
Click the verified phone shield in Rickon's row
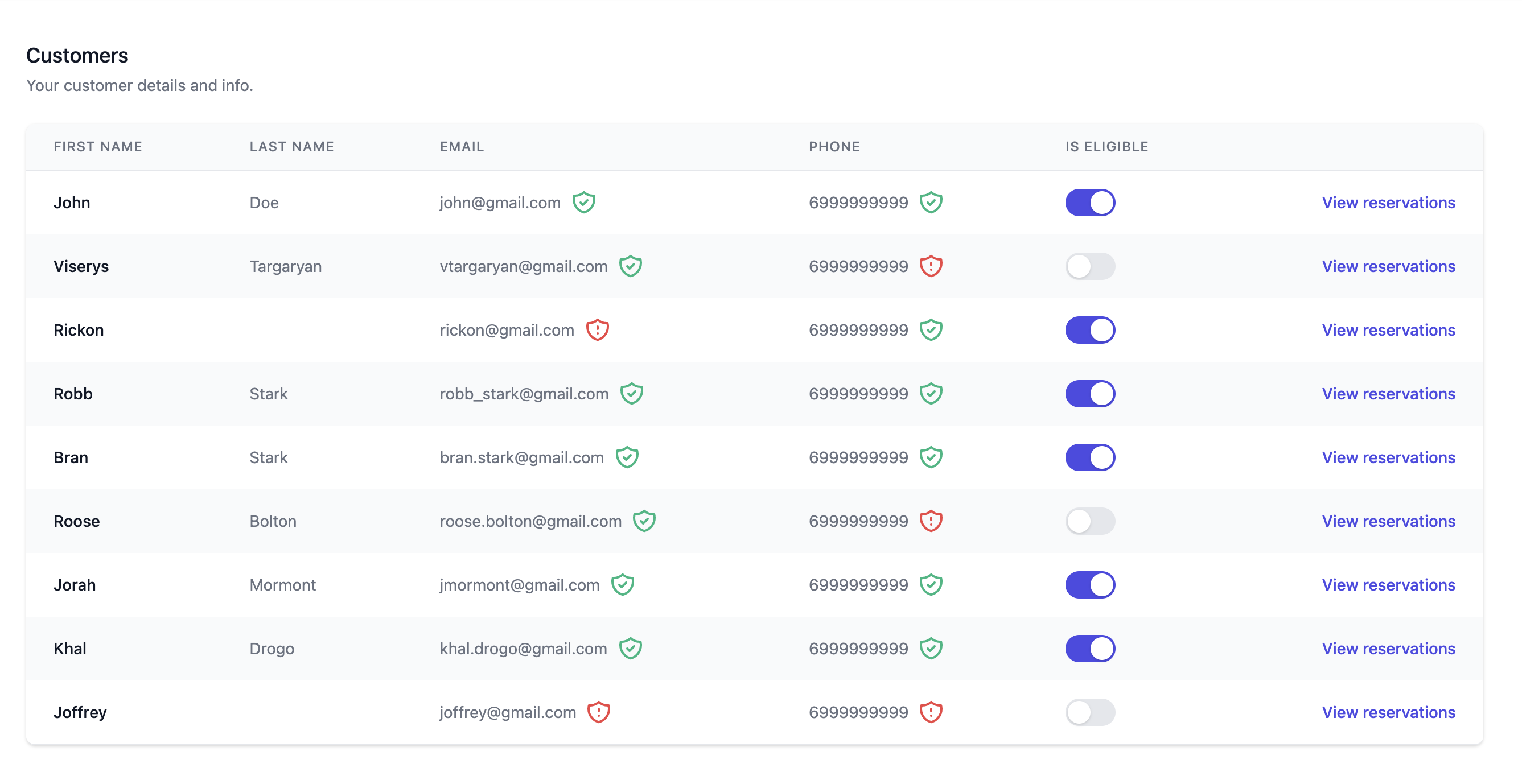(931, 330)
